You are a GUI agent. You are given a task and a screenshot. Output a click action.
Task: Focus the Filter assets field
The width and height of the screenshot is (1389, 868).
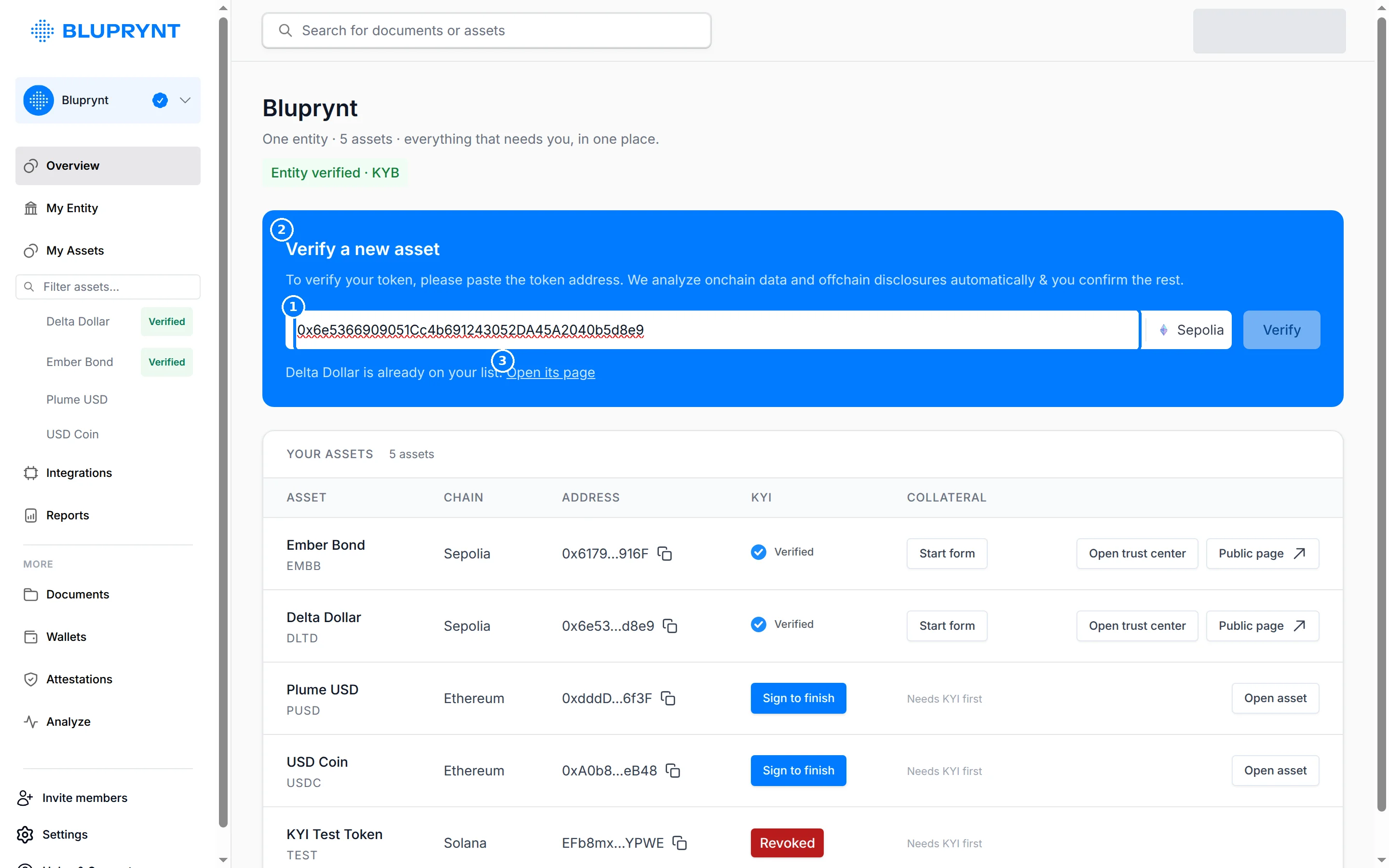click(x=108, y=286)
